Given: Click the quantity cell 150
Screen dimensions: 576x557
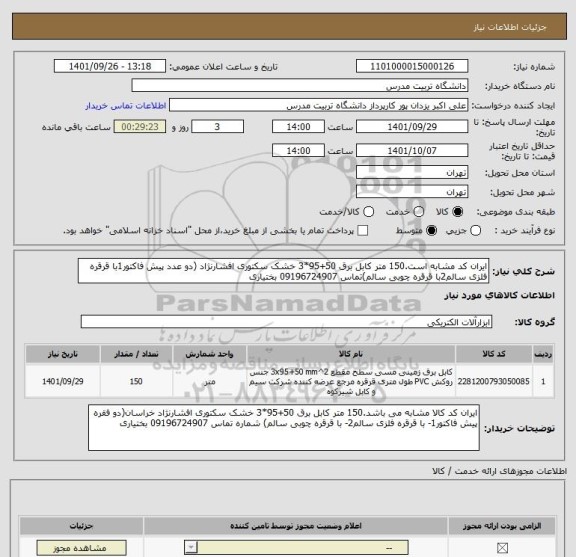Looking at the screenshot, I should [x=136, y=381].
